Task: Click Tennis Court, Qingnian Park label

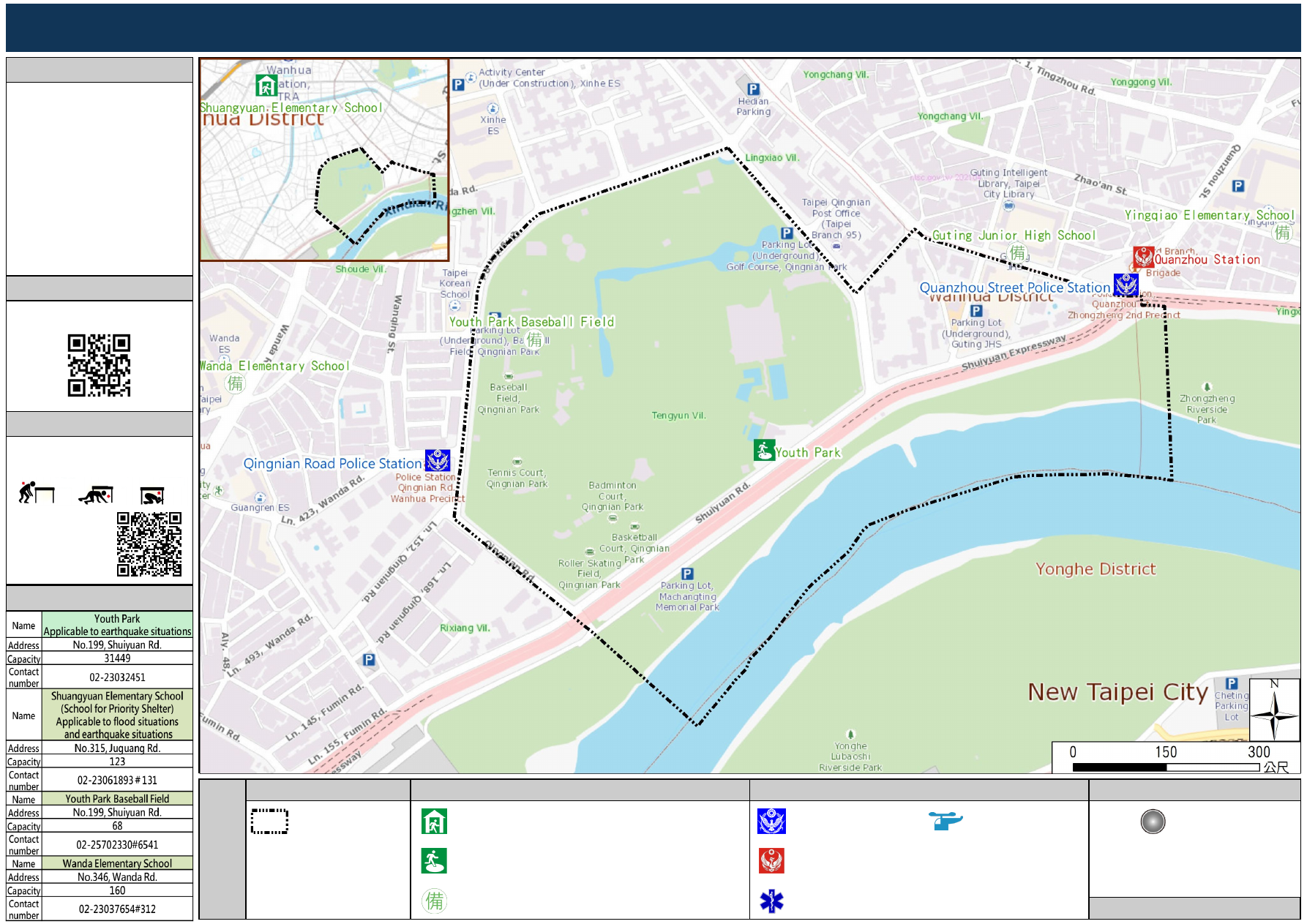Action: (517, 478)
